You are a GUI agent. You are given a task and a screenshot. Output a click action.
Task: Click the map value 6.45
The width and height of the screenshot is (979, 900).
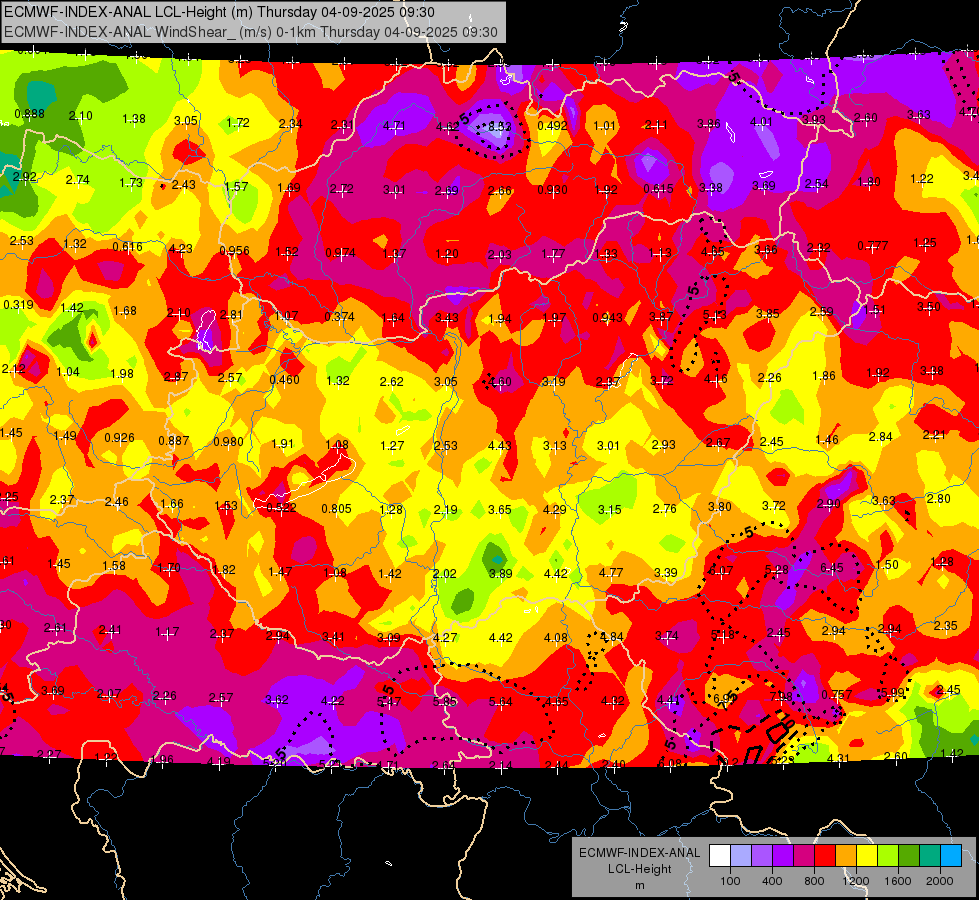[832, 568]
